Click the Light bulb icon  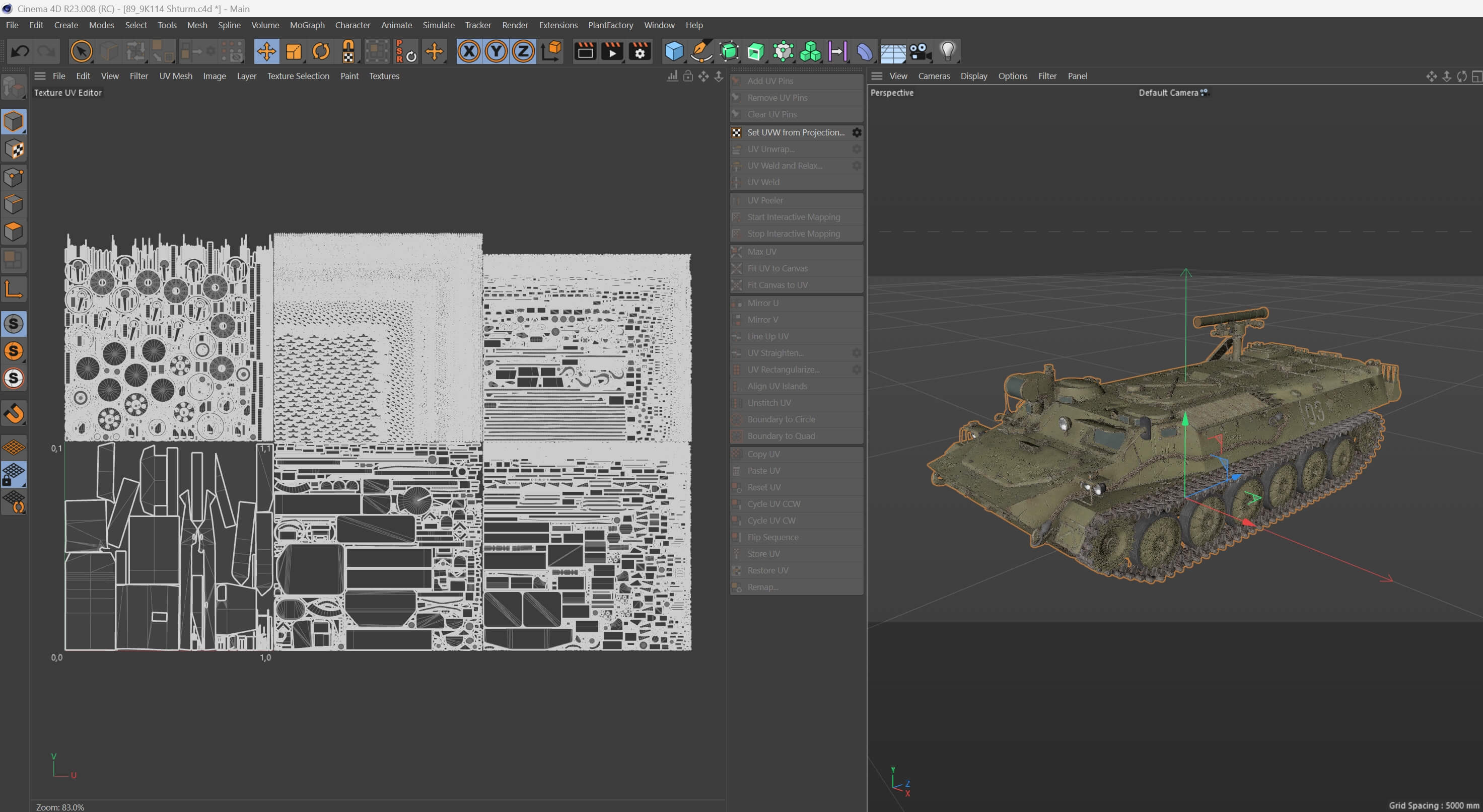pos(947,52)
